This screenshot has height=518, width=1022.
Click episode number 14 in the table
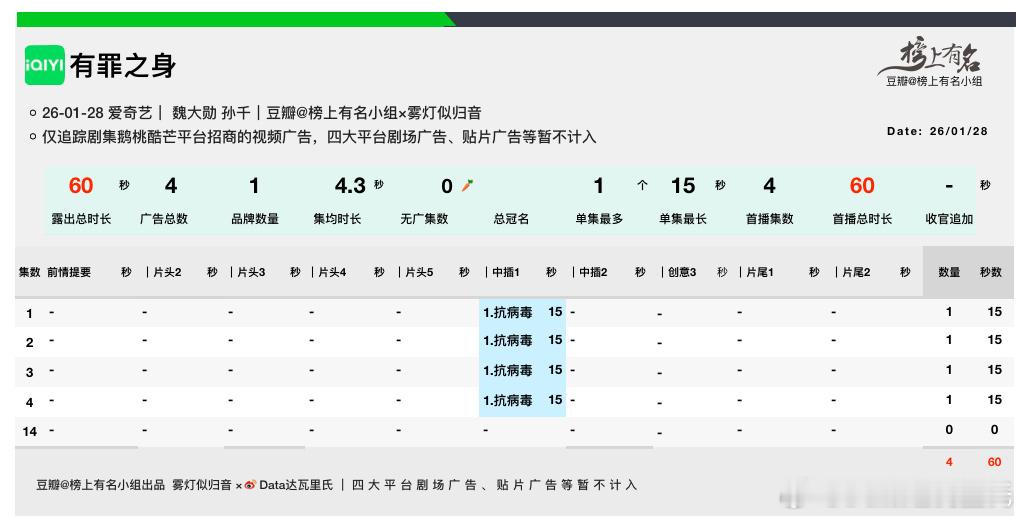pyautogui.click(x=29, y=431)
